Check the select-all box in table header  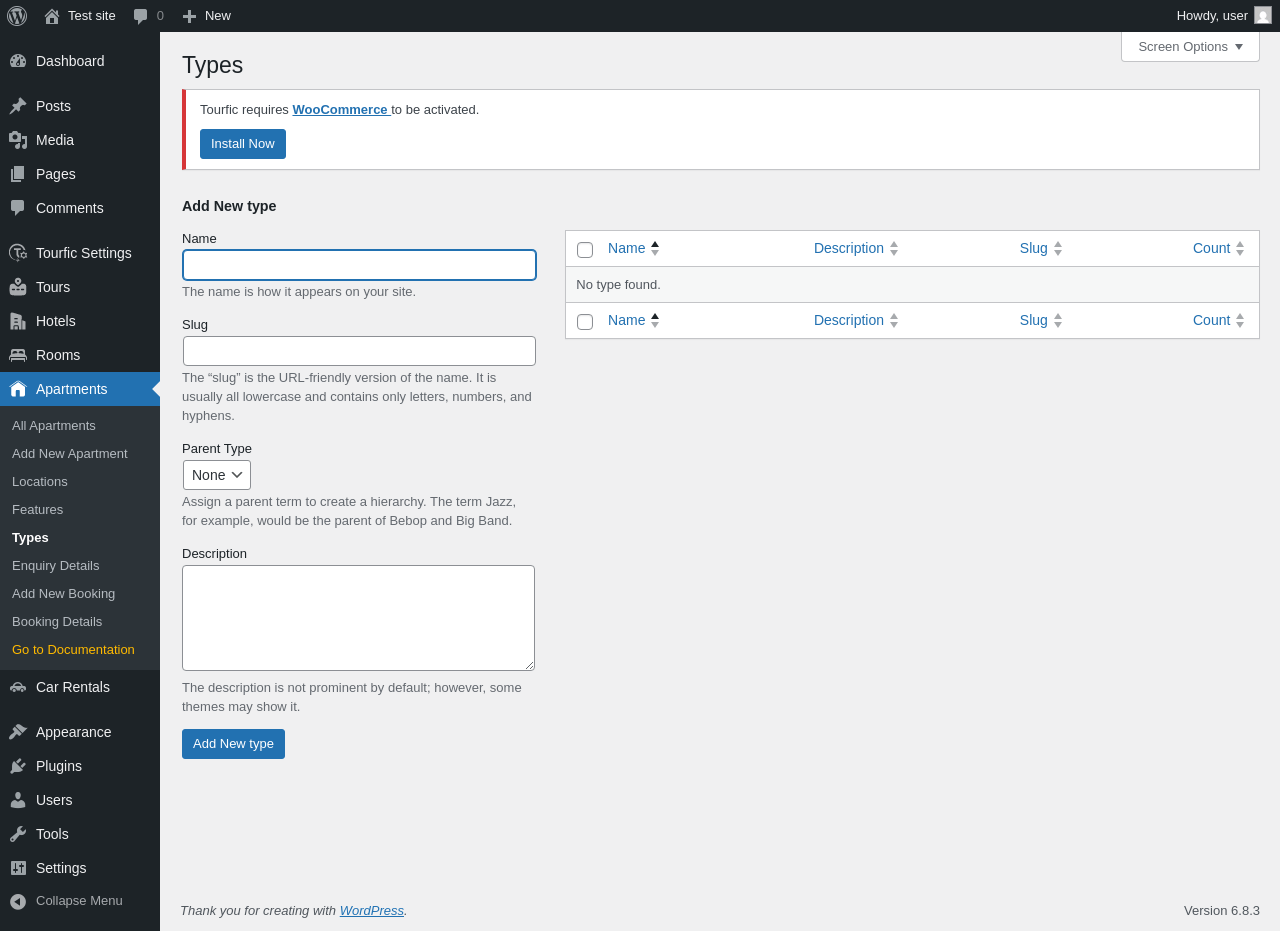click(585, 249)
